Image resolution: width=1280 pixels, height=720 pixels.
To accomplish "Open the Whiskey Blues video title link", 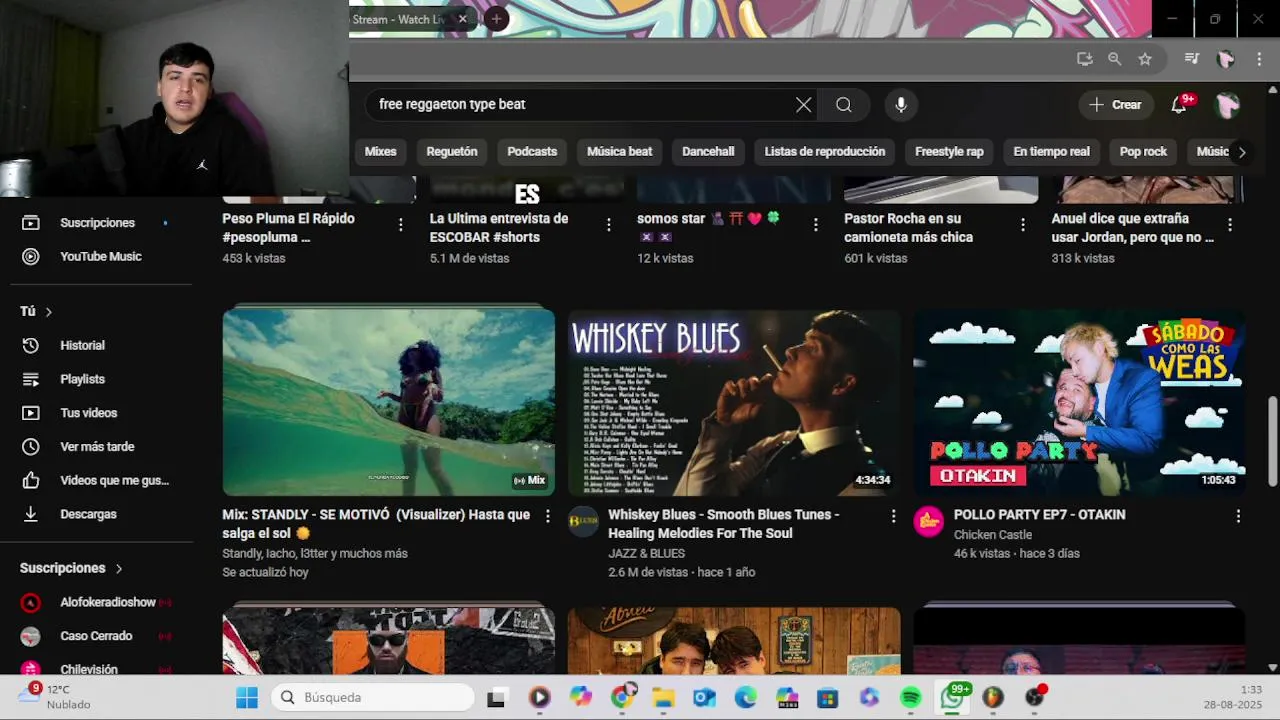I will point(723,524).
